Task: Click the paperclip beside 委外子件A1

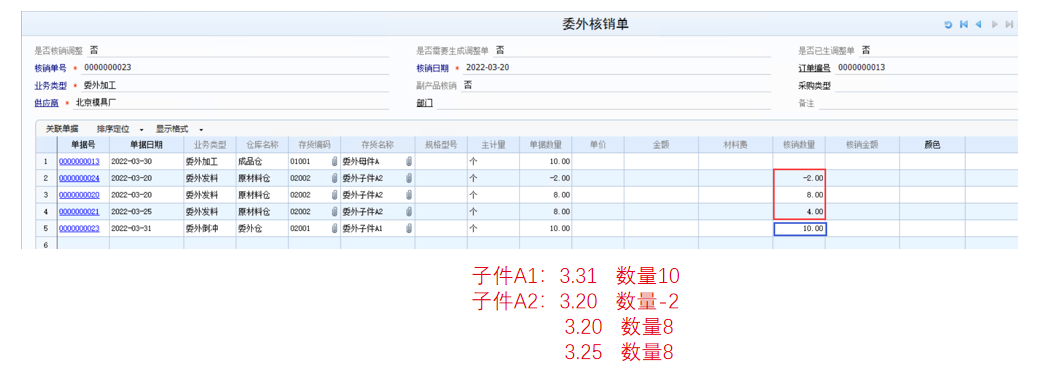Action: (409, 228)
